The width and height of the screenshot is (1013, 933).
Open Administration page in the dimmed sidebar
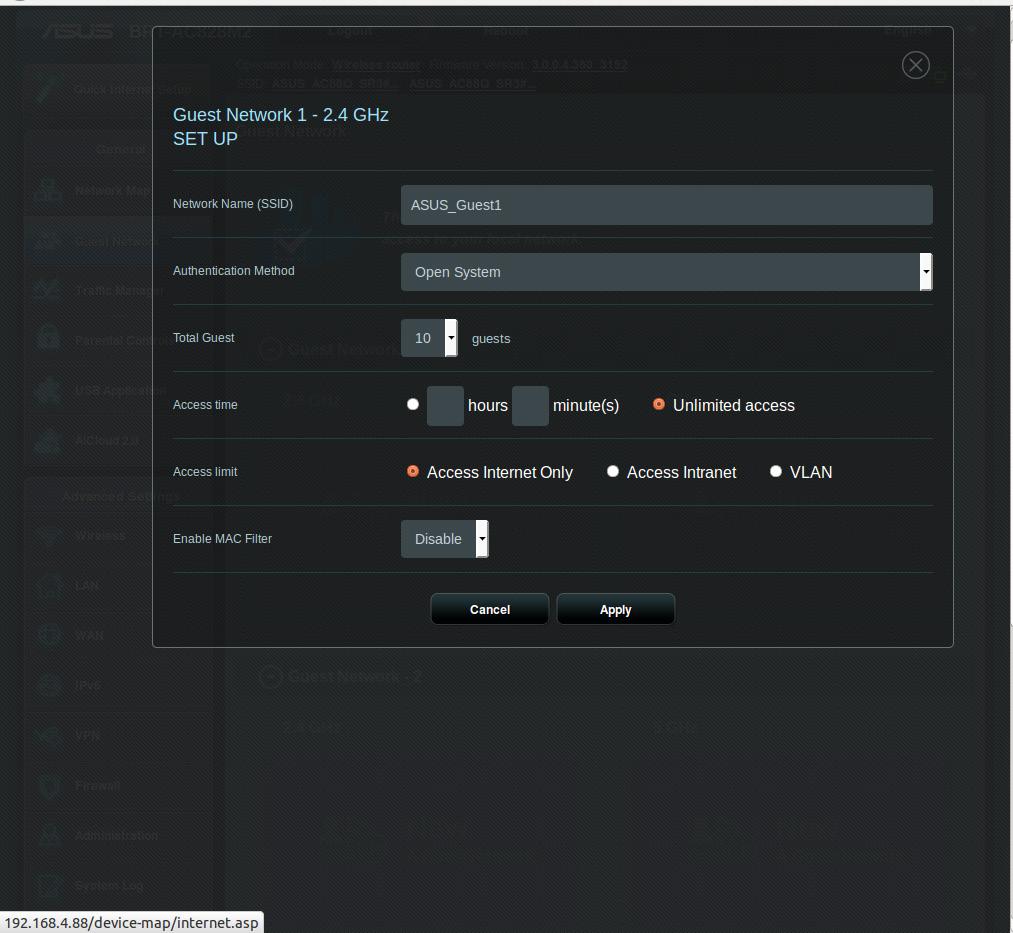coord(116,835)
